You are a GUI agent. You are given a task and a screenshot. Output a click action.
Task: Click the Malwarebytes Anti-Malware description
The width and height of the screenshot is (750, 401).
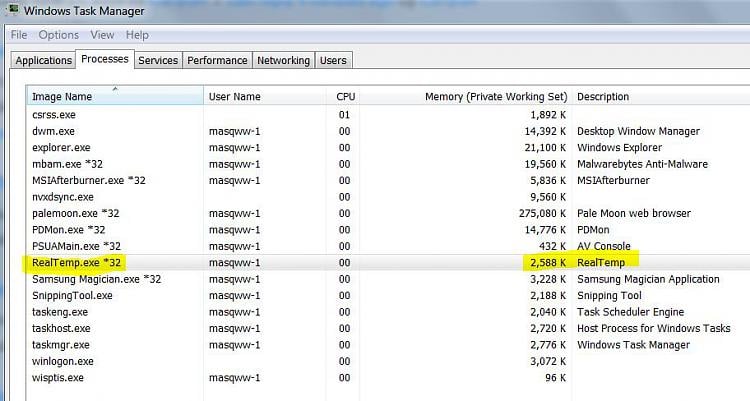642,164
